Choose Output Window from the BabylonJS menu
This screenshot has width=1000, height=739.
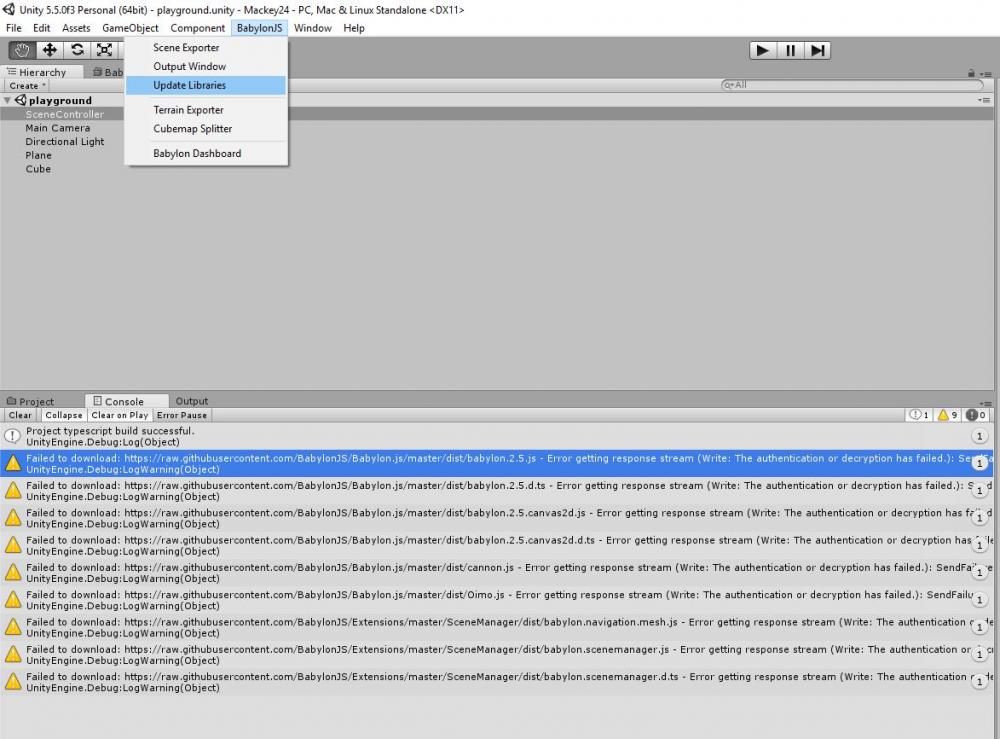click(206, 66)
